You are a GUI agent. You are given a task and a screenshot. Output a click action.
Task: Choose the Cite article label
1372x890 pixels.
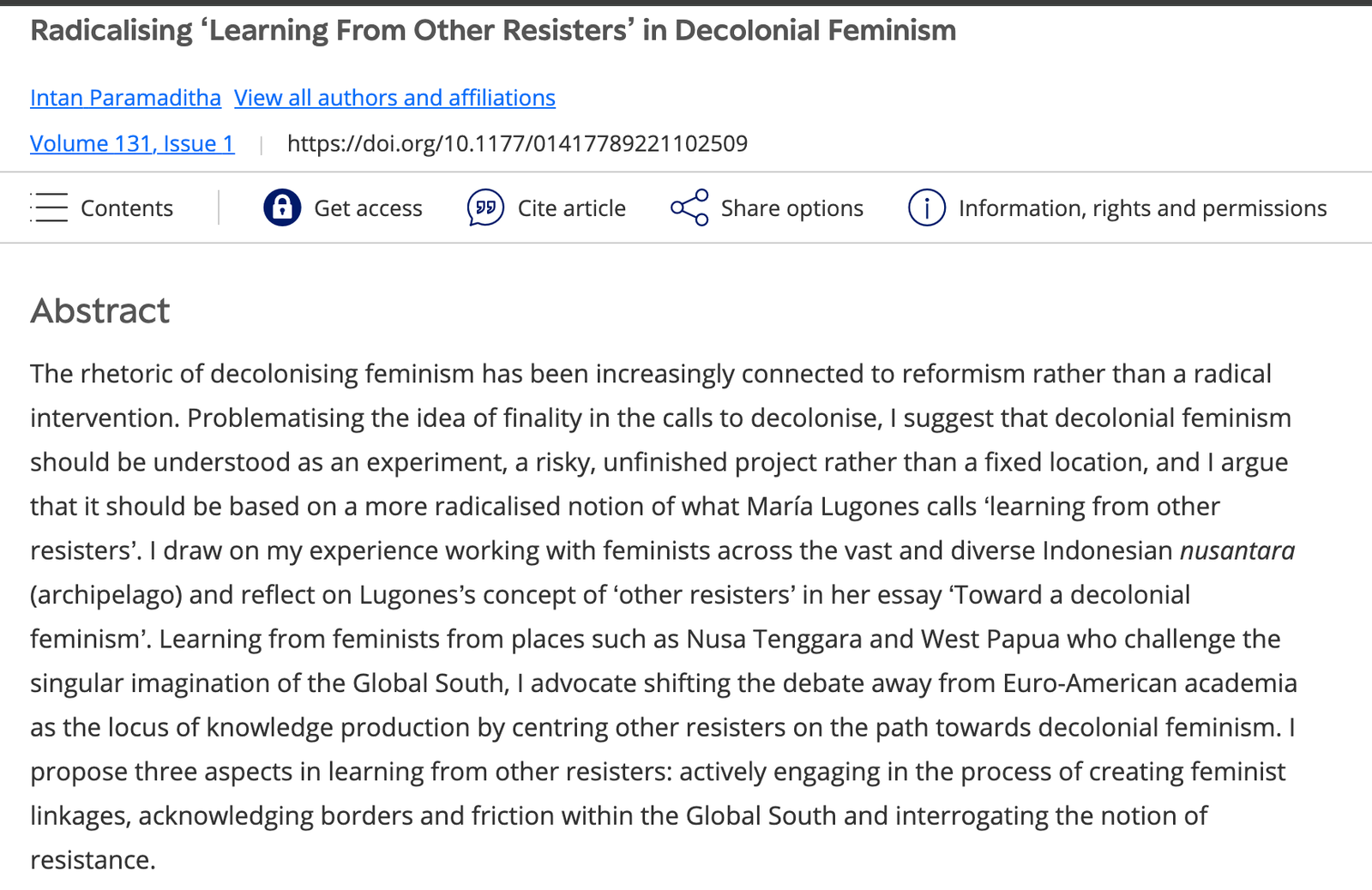[571, 208]
